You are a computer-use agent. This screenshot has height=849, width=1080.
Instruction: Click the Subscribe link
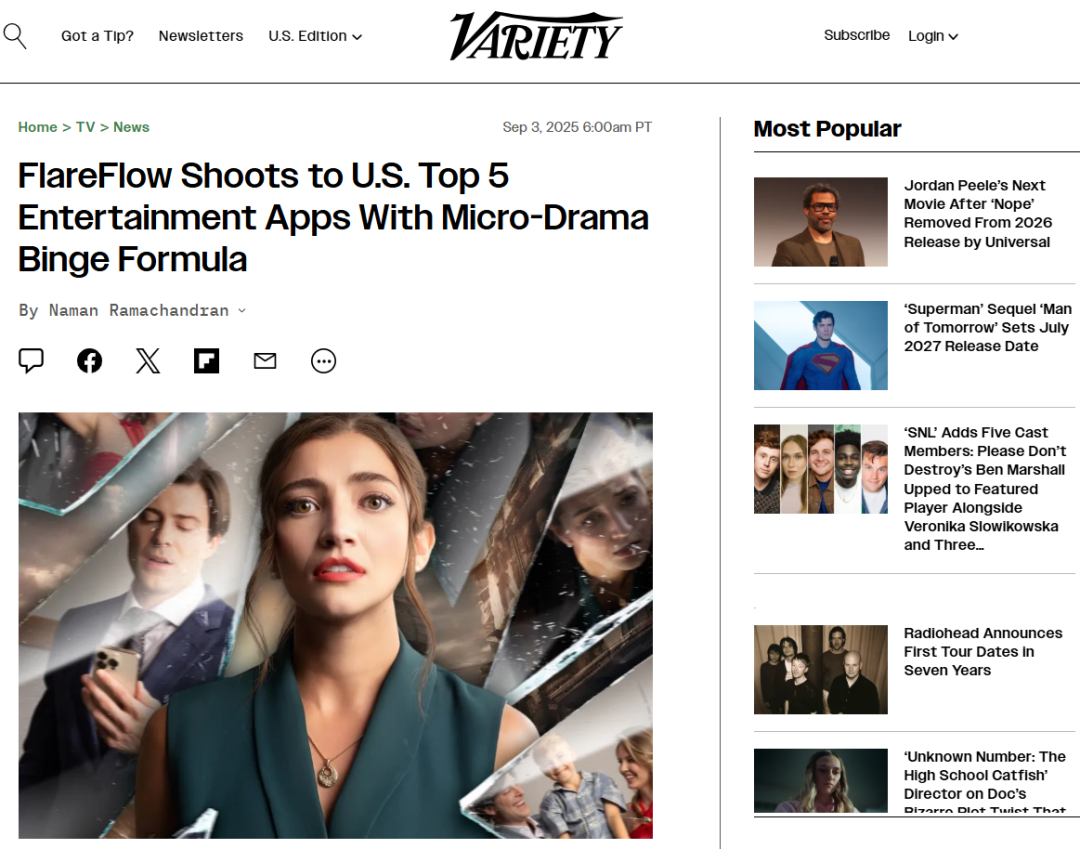tap(857, 35)
